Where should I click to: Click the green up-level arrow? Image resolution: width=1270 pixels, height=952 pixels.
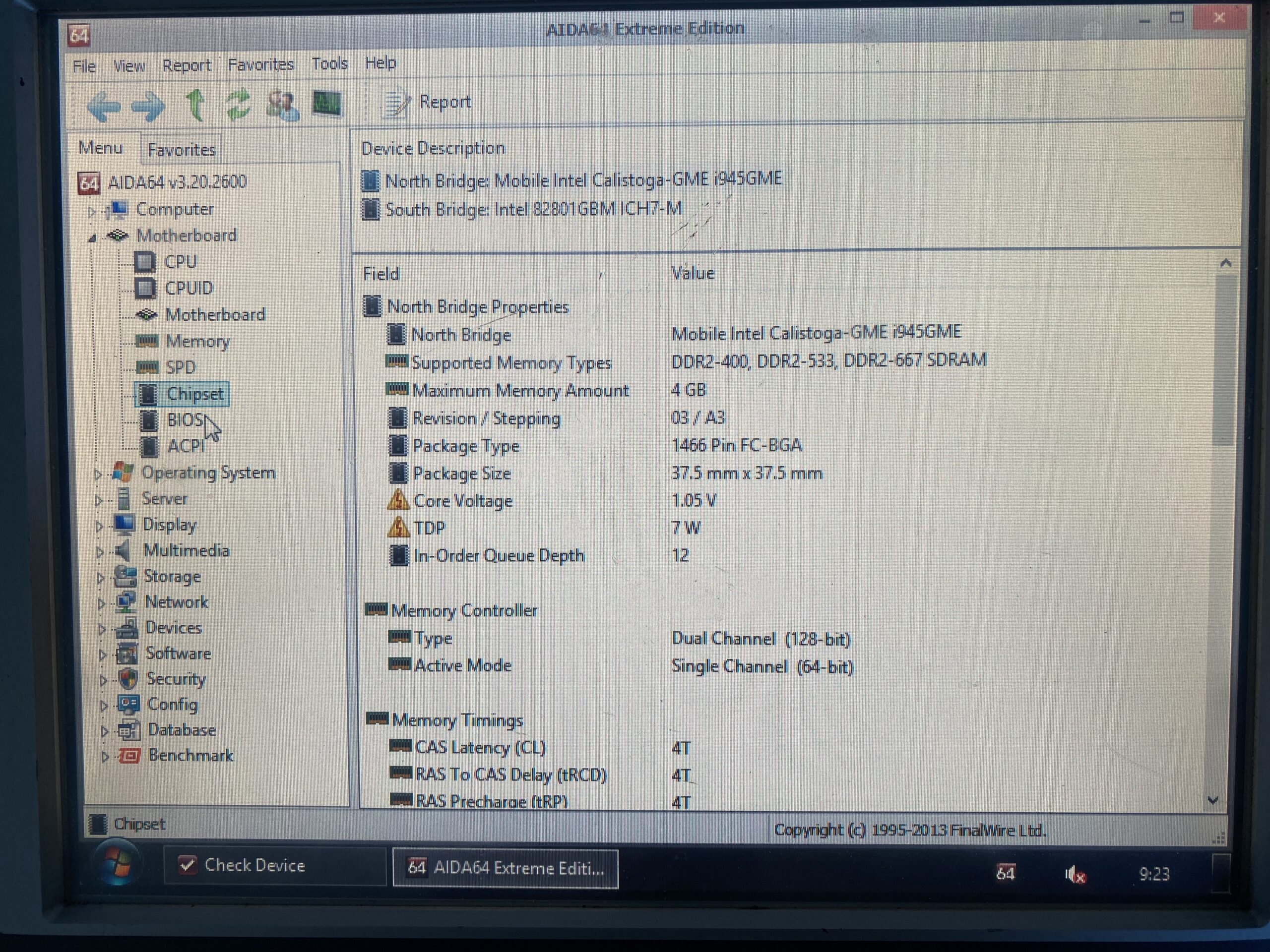coord(195,105)
